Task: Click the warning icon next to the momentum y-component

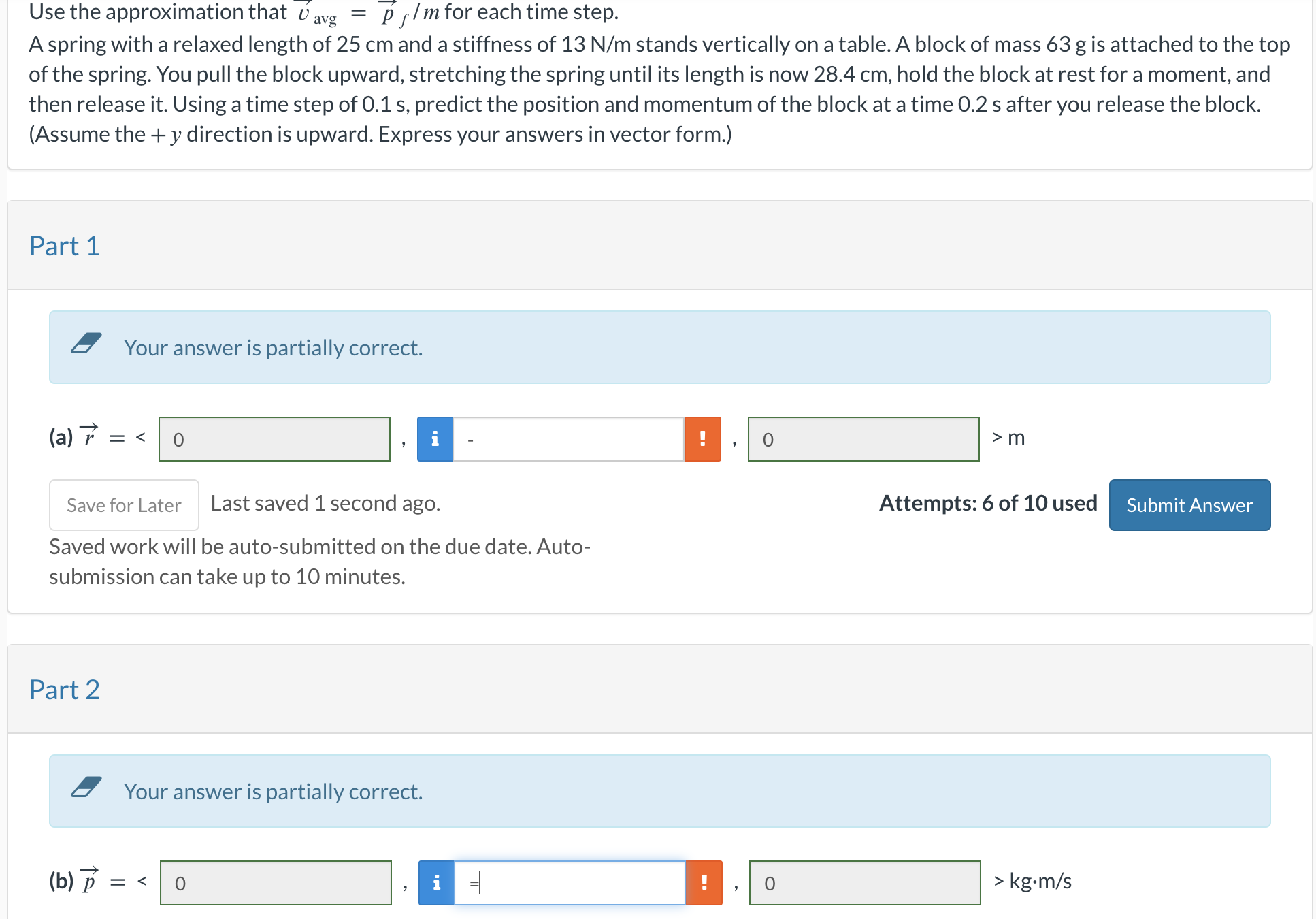Action: coord(705,883)
